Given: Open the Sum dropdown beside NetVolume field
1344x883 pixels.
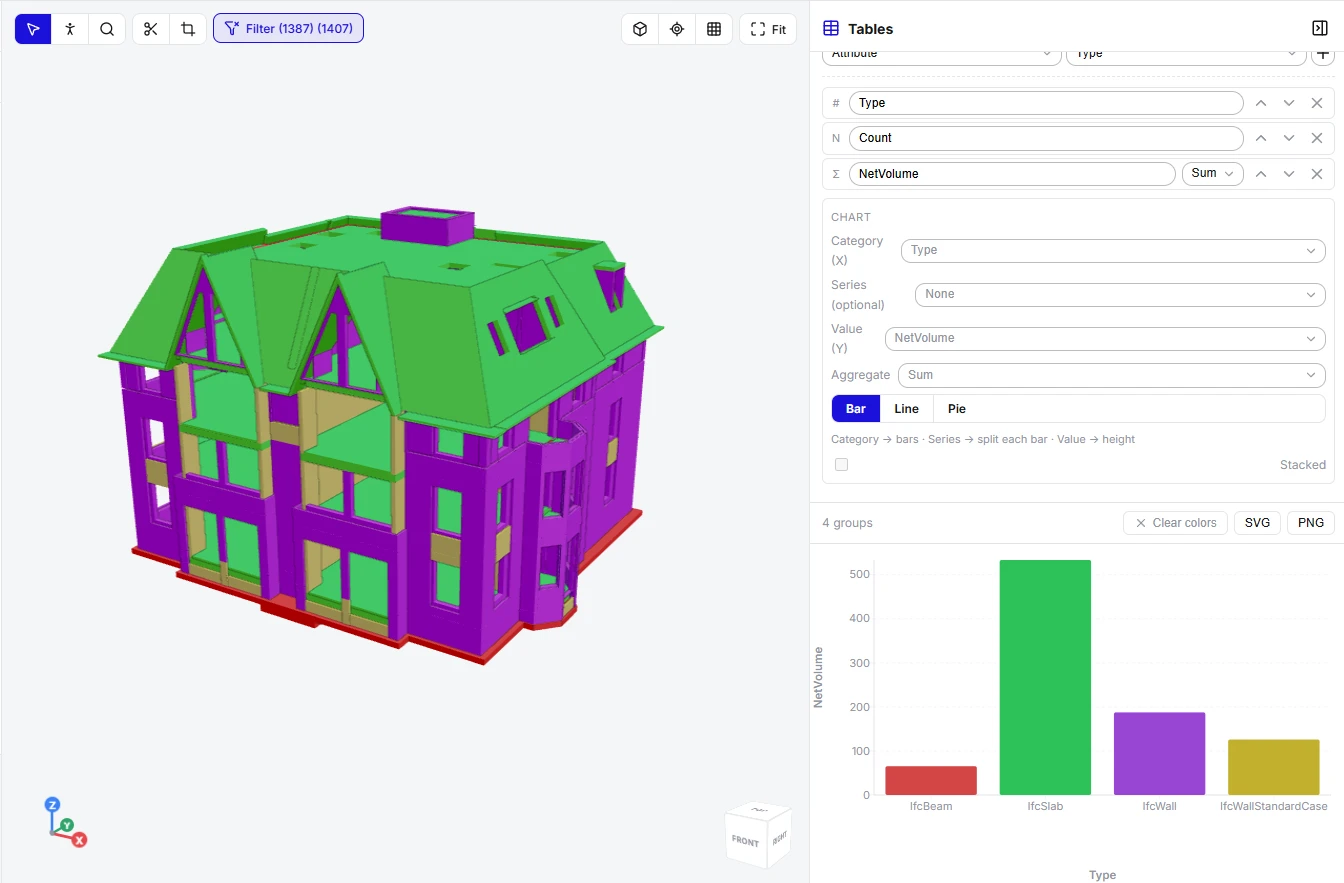Looking at the screenshot, I should coord(1213,174).
